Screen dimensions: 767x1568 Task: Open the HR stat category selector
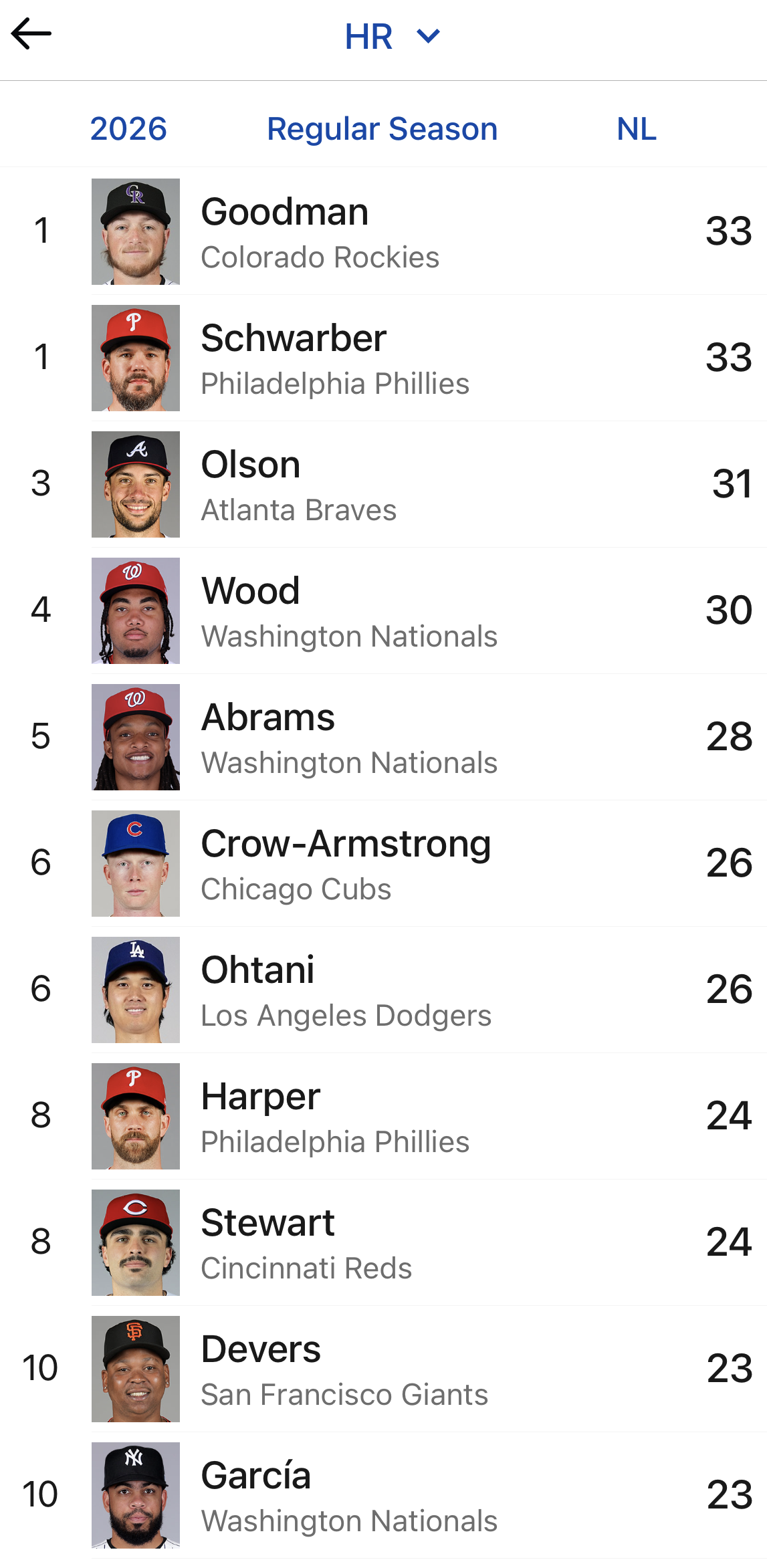click(392, 36)
